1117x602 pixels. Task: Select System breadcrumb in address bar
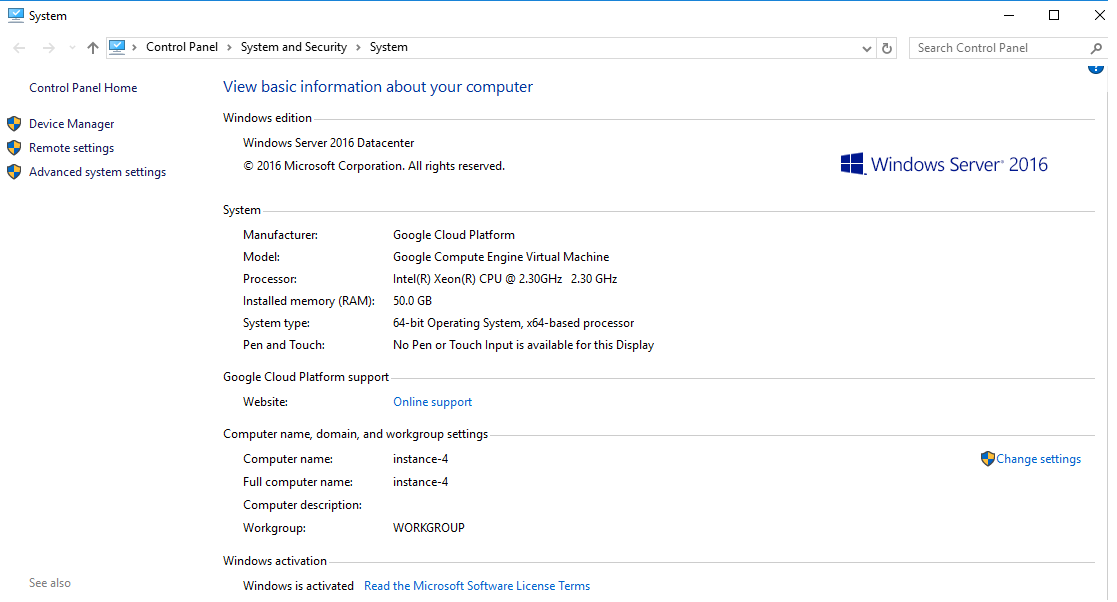tap(388, 47)
